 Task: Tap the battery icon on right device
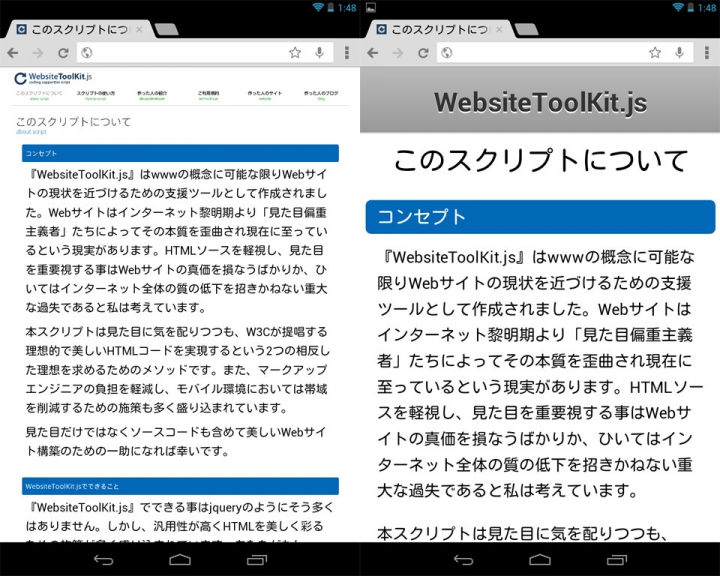point(691,7)
